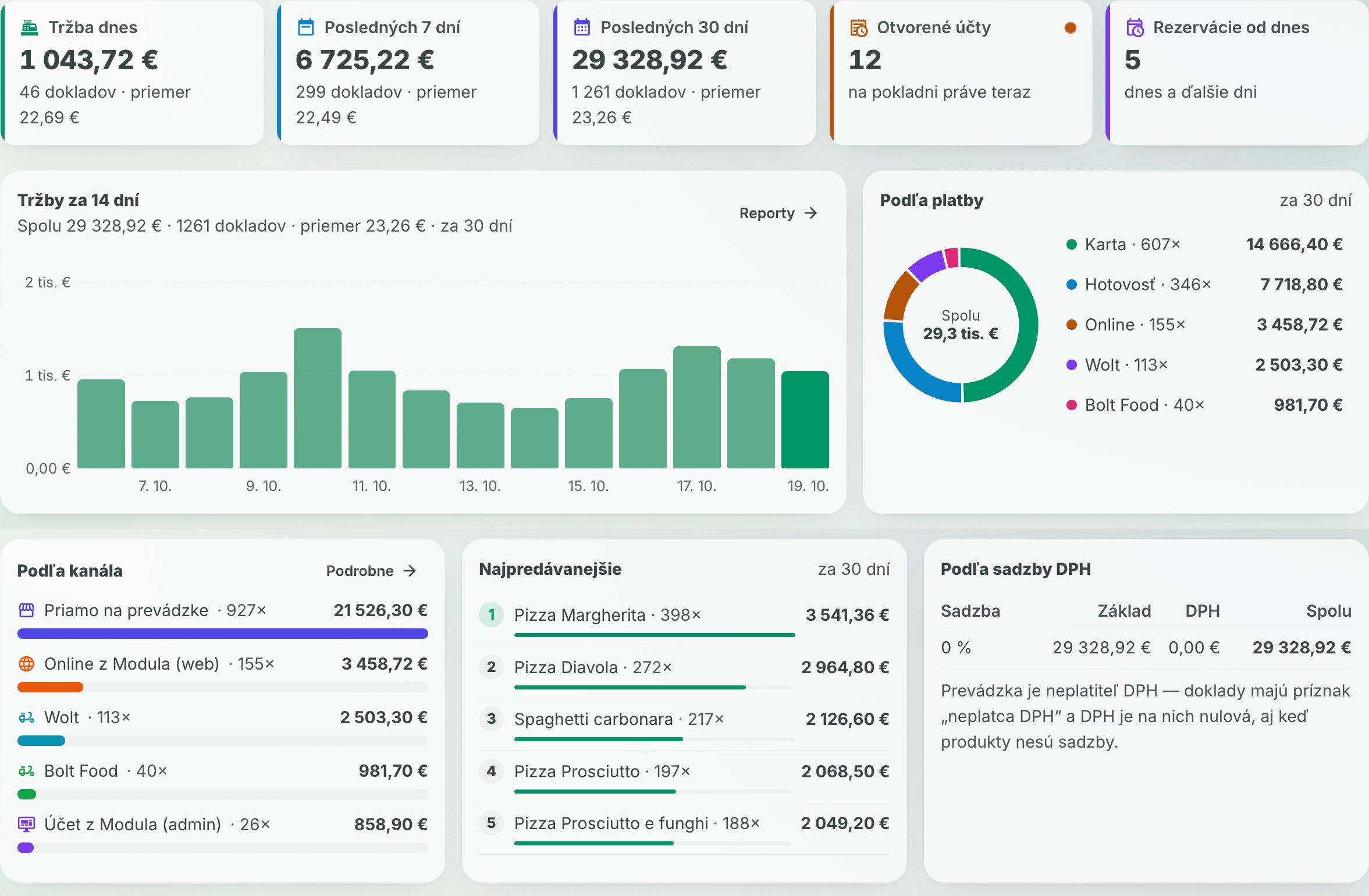Click the scooter icon beside Wolt channel
1369x896 pixels.
pos(27,717)
